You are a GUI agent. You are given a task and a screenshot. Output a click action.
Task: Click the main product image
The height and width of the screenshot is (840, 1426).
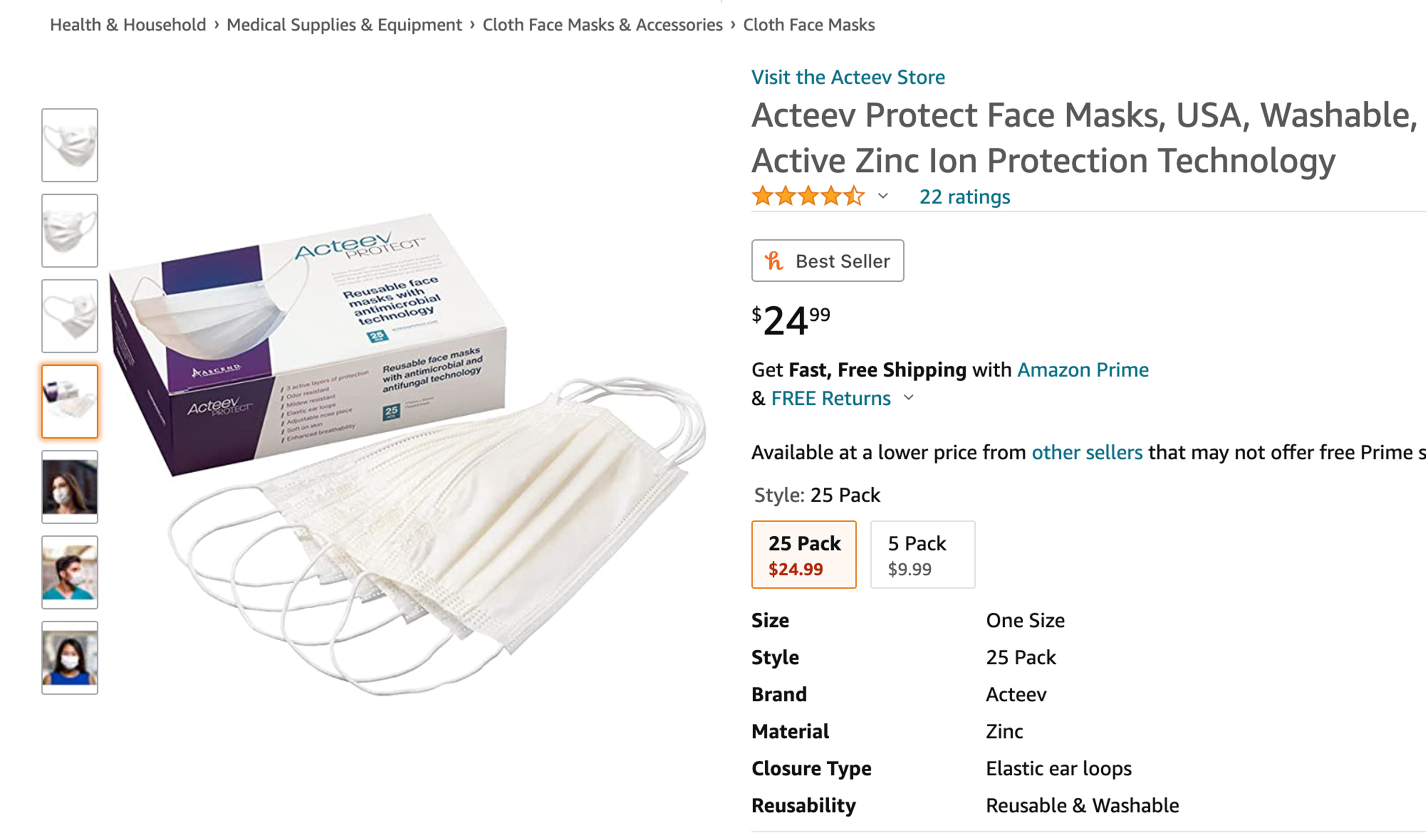click(x=407, y=453)
